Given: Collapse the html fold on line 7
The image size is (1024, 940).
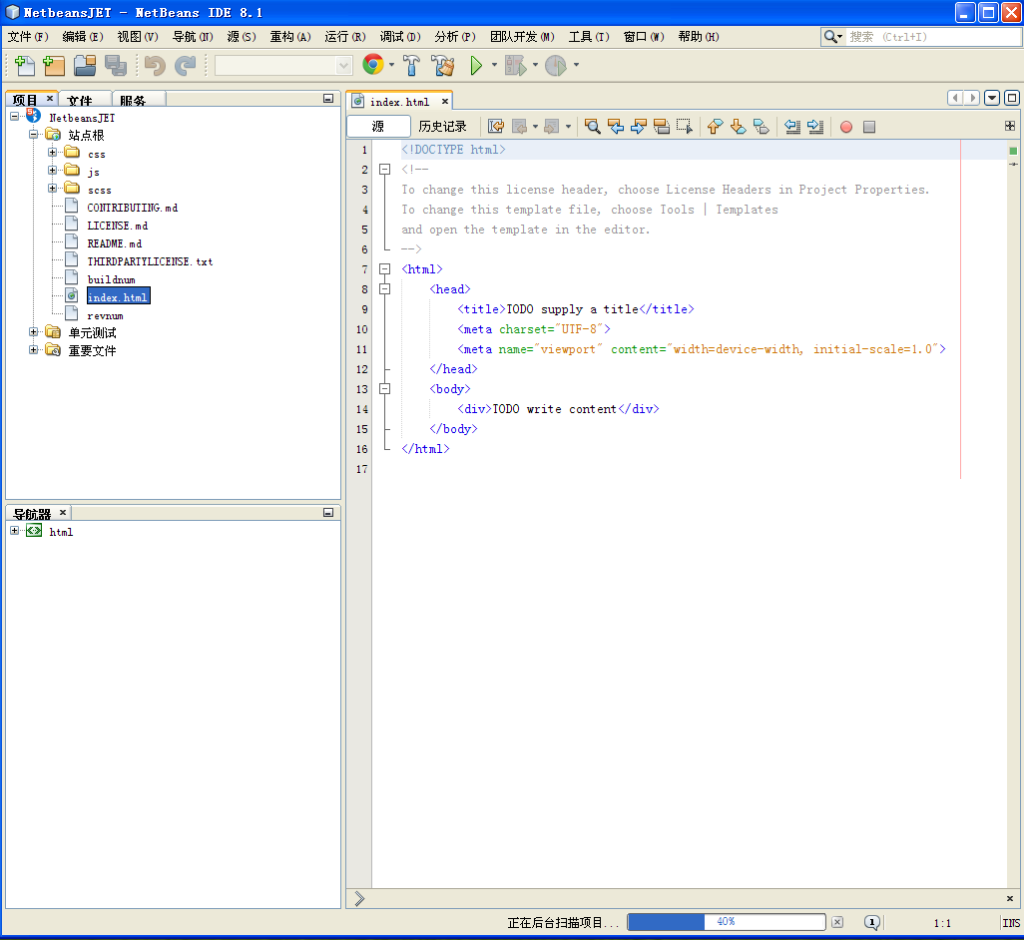Looking at the screenshot, I should tap(385, 269).
